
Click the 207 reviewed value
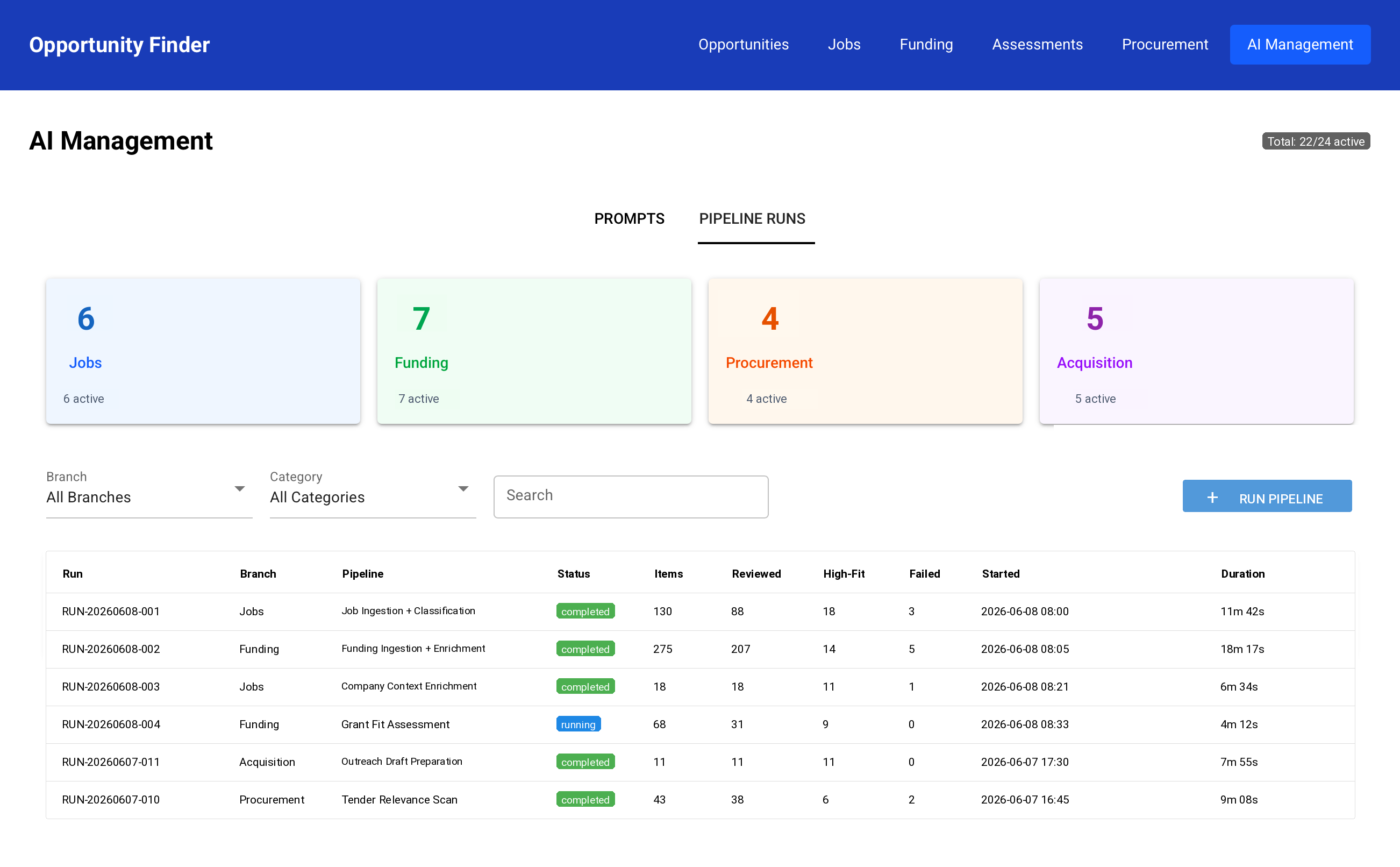(x=740, y=649)
